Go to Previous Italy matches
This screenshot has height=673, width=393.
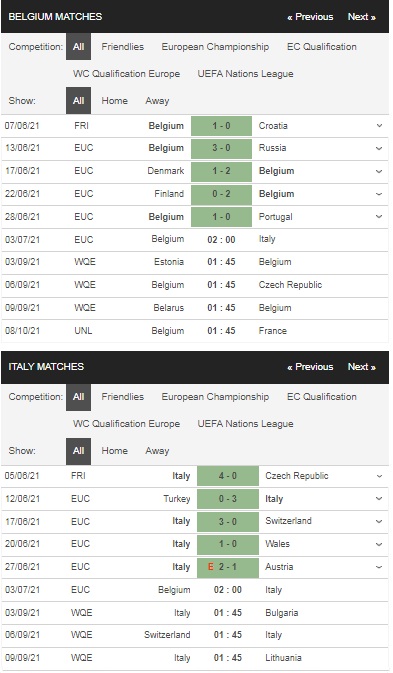coord(310,367)
